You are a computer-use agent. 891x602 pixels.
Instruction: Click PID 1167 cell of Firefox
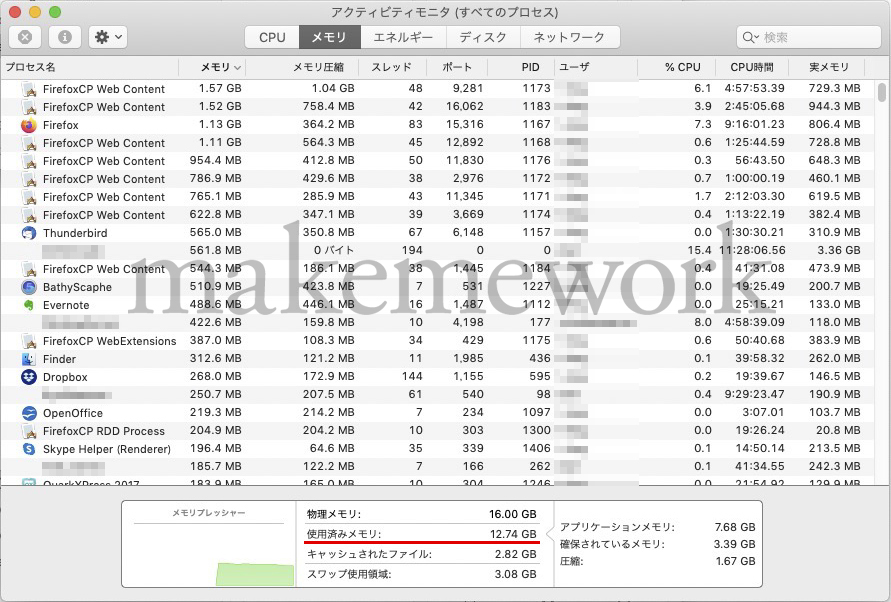click(536, 124)
